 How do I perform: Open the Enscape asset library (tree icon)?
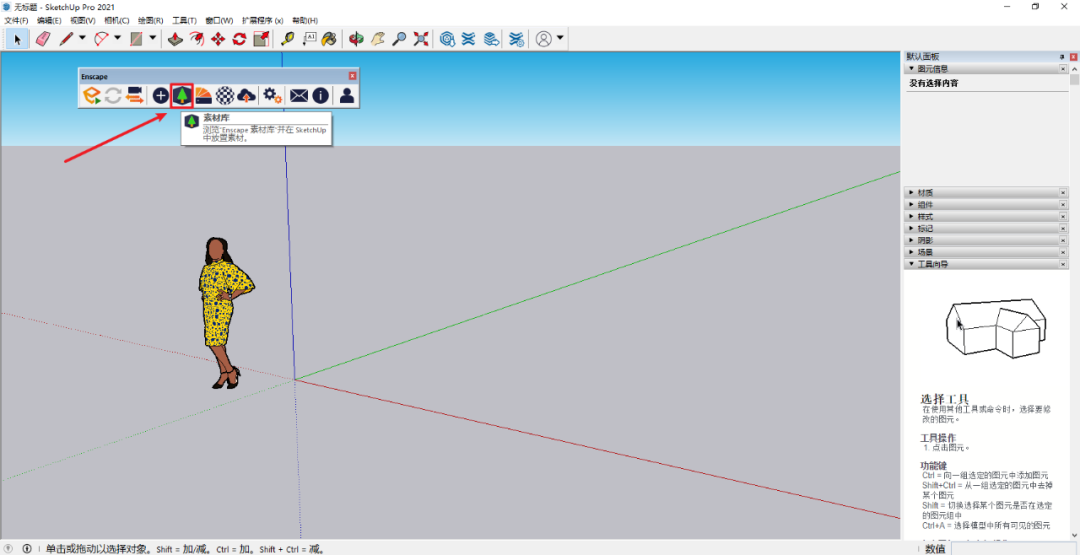click(181, 96)
